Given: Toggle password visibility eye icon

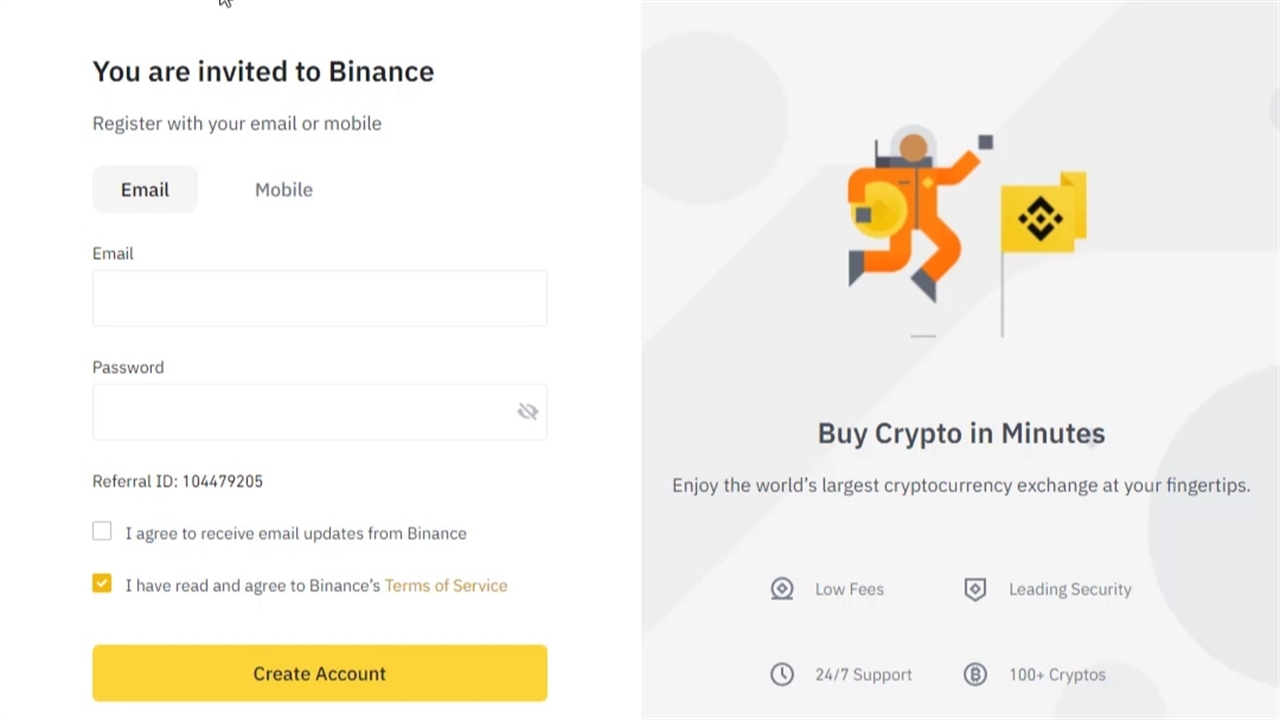Looking at the screenshot, I should click(528, 412).
